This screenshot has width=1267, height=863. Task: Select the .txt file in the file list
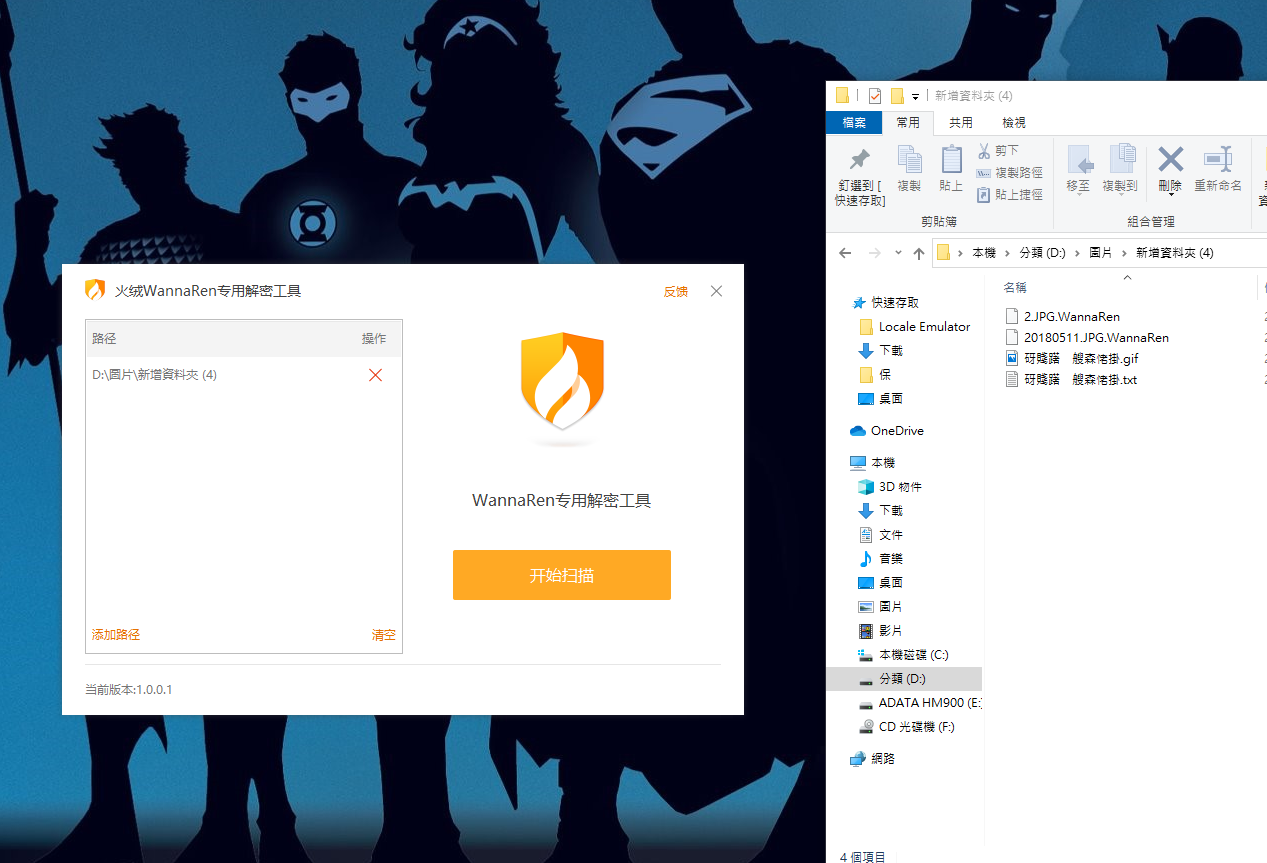tap(1080, 380)
